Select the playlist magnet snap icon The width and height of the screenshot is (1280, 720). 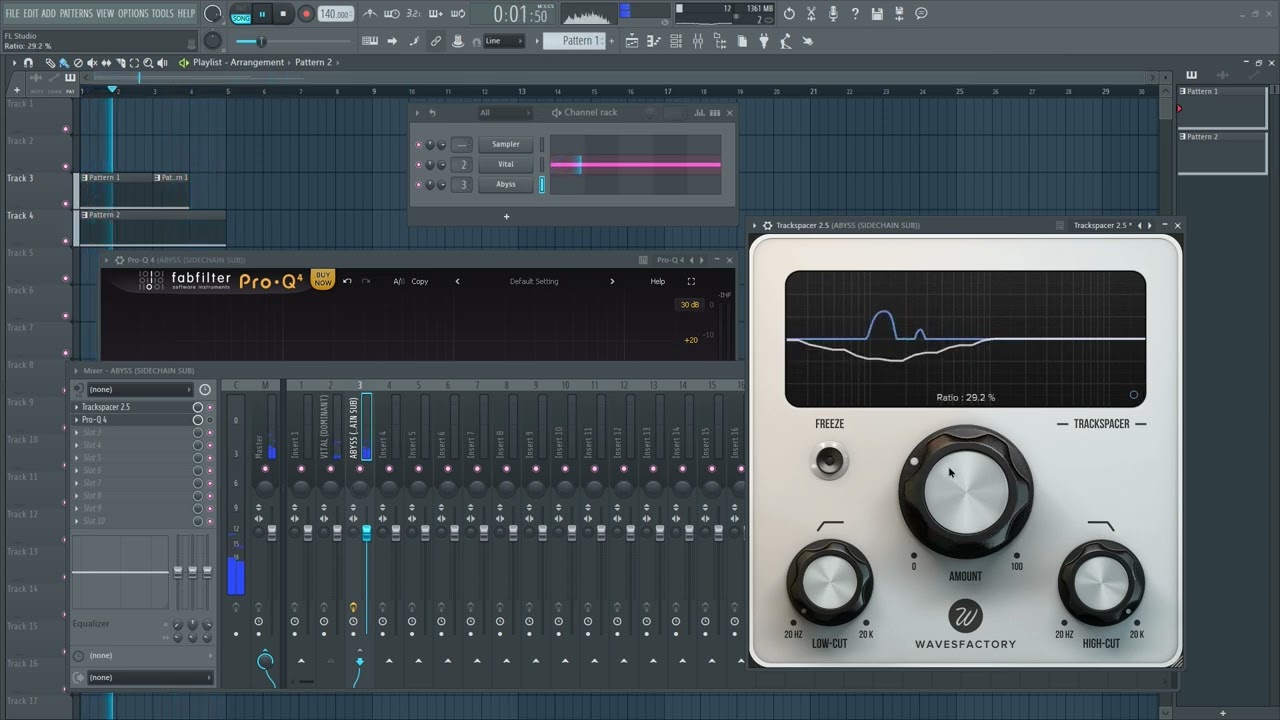(x=28, y=62)
